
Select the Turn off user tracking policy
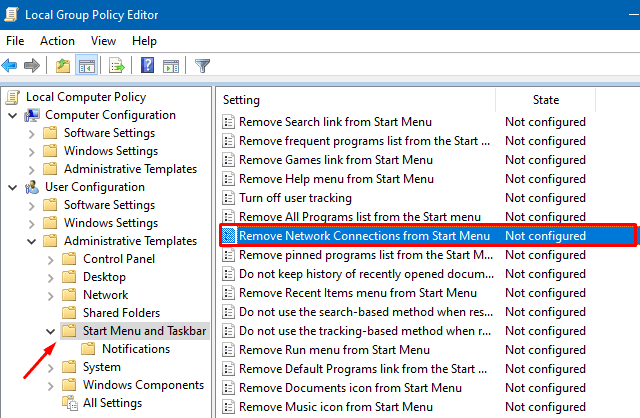295,198
